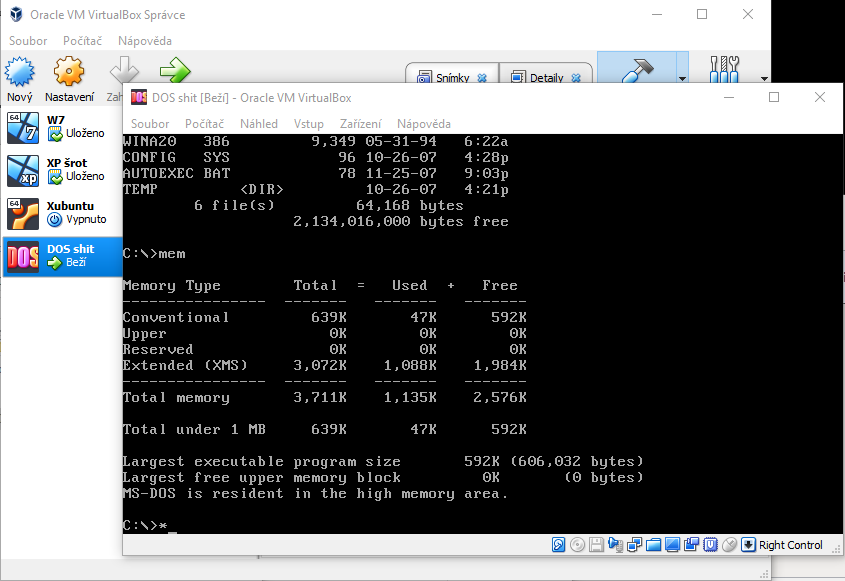This screenshot has width=845, height=581.
Task: Click the 'AUTOEXEC BAT' file listing line
Action: pyautogui.click(x=316, y=173)
